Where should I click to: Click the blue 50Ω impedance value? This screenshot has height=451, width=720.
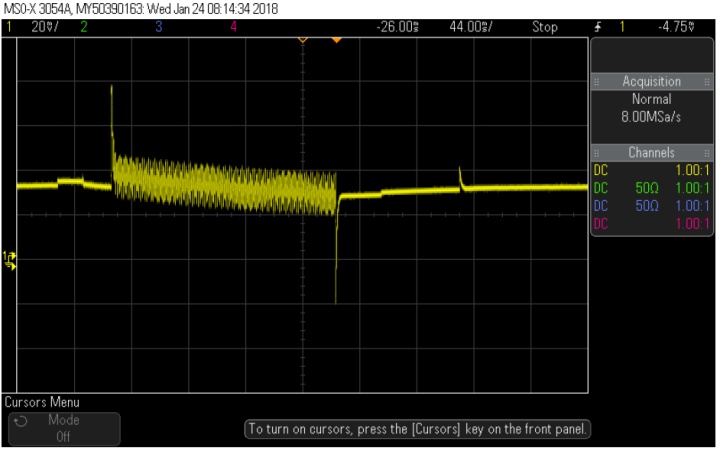[647, 206]
